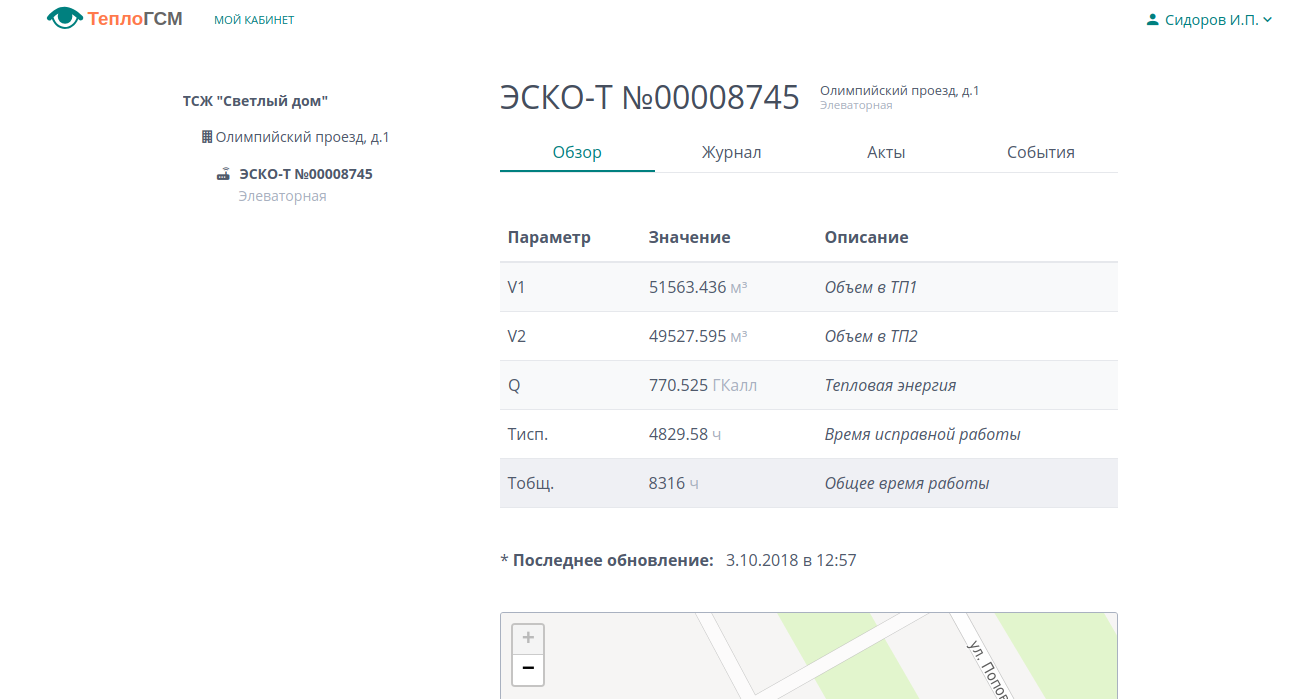Click the map view area
Viewport: 1300px width, 700px height.
(x=809, y=656)
